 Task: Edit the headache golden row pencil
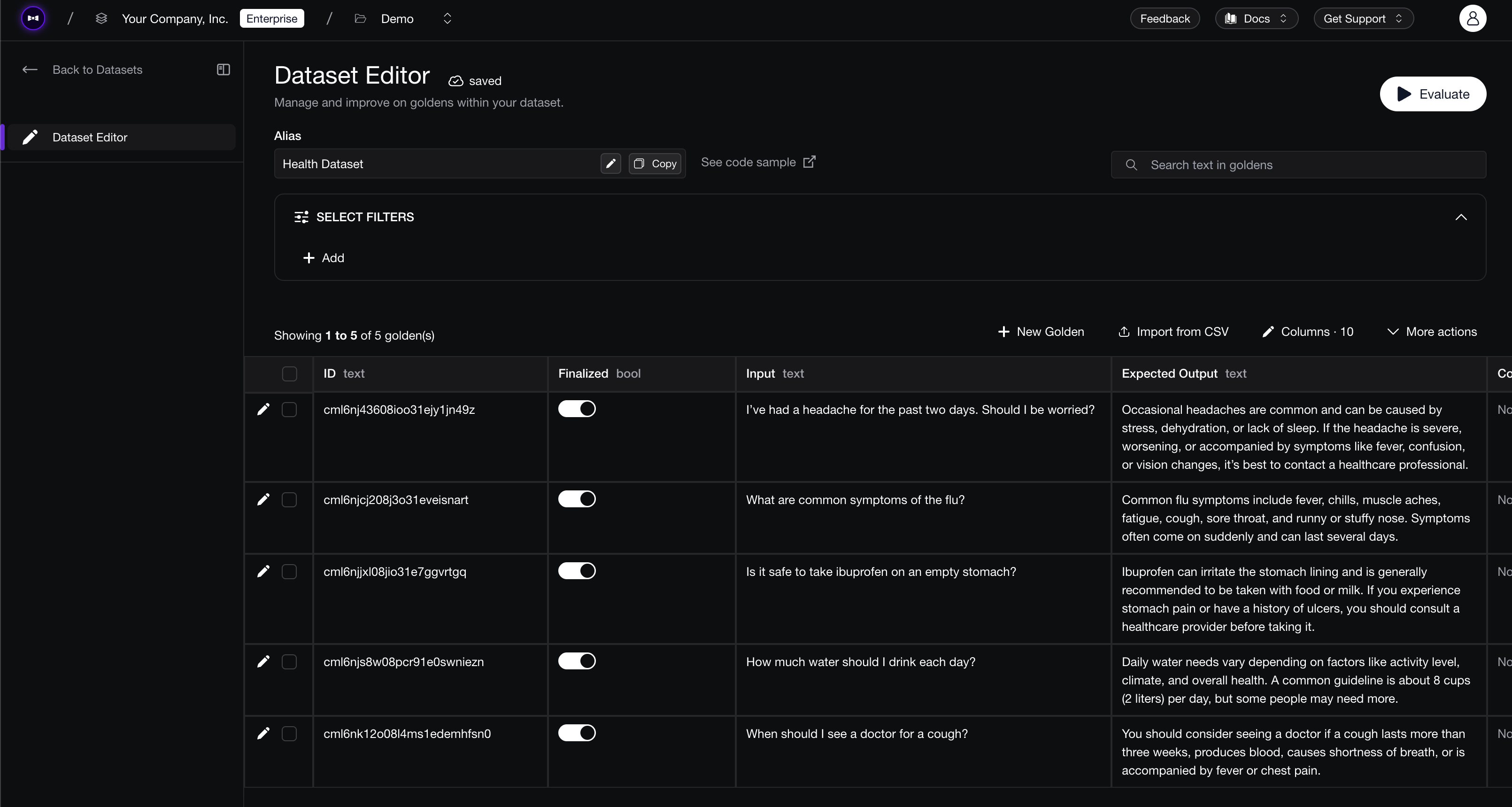pyautogui.click(x=263, y=410)
